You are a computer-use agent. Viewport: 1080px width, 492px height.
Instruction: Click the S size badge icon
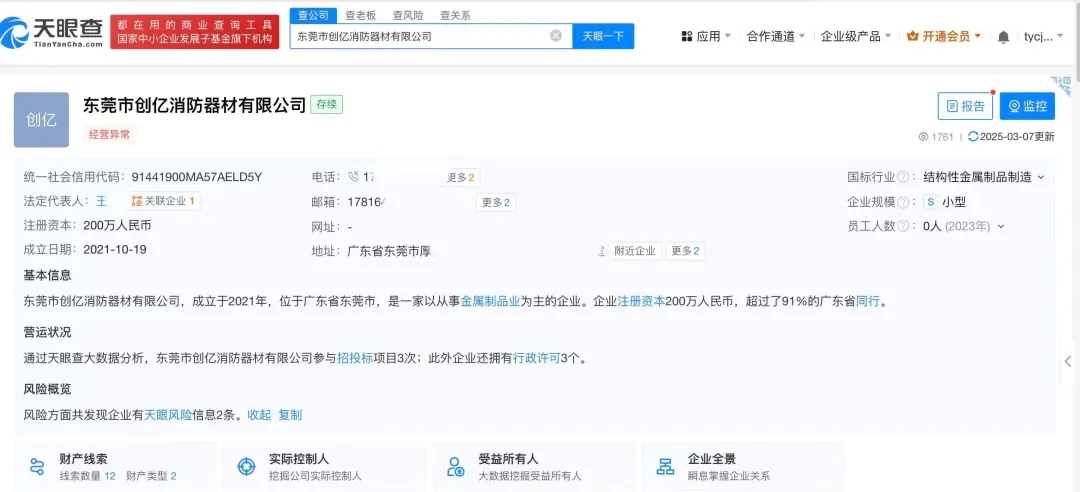(931, 202)
